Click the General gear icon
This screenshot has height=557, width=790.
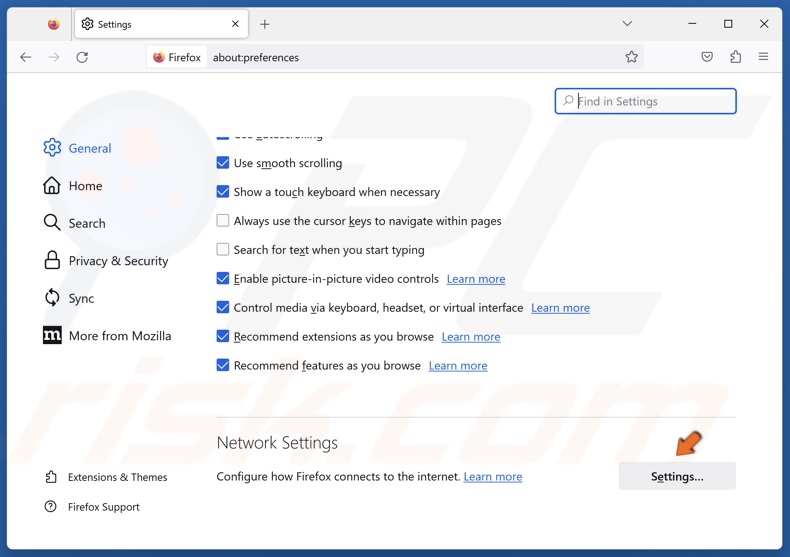52,148
